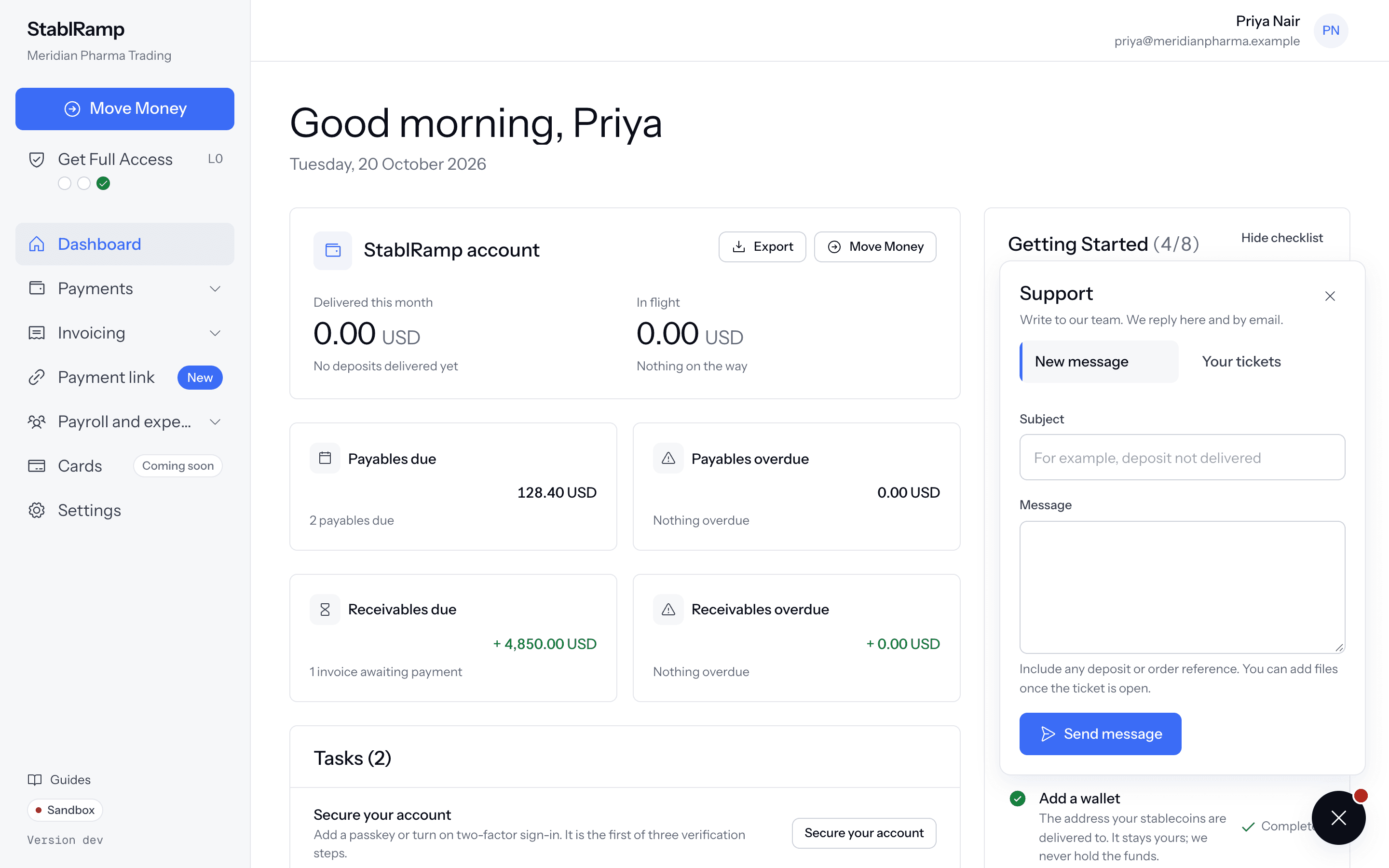Viewport: 1389px width, 868px height.
Task: Go to Dashboard in the sidebar
Action: [124, 244]
